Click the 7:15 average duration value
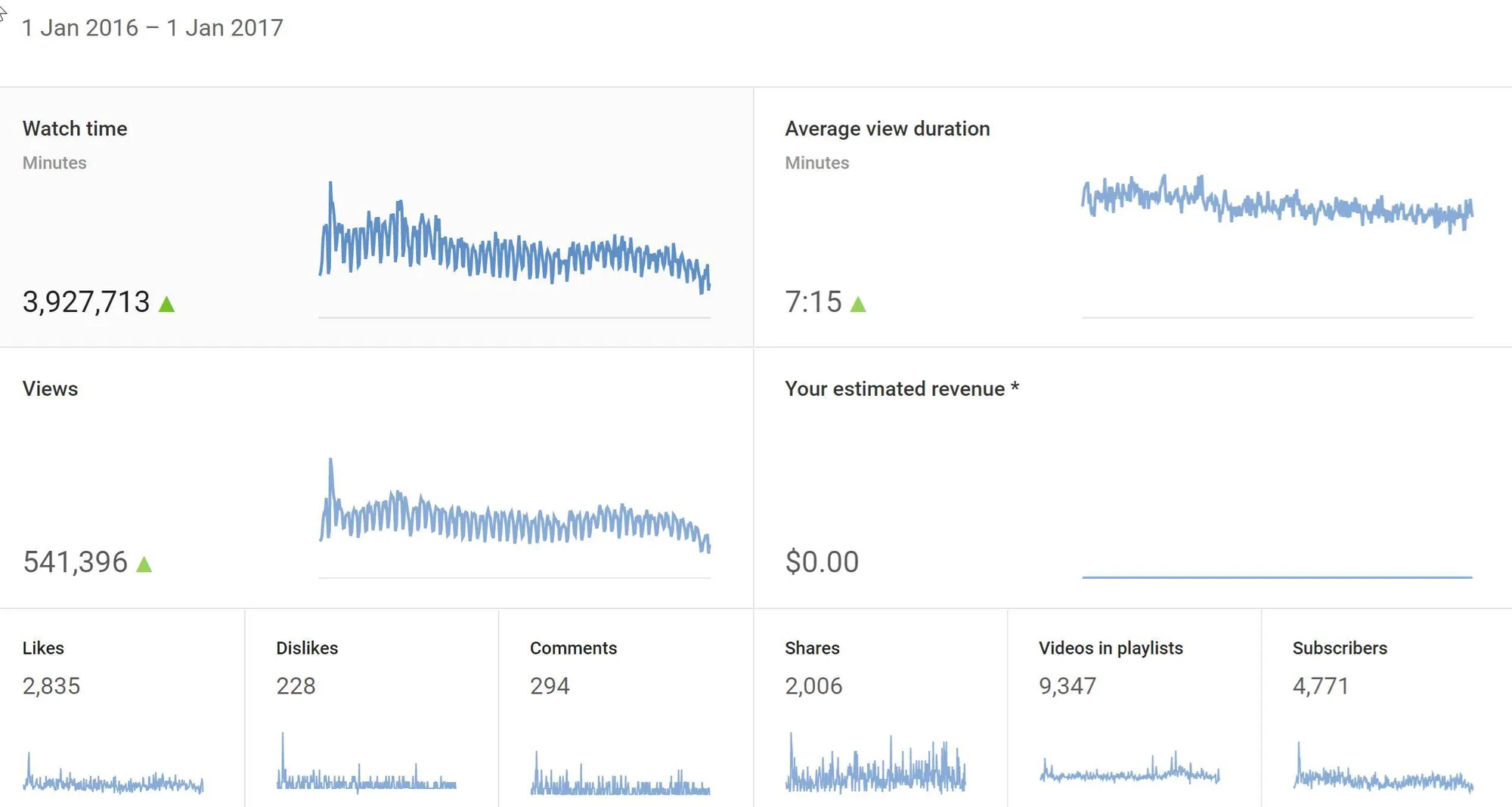1512x807 pixels. pos(813,302)
